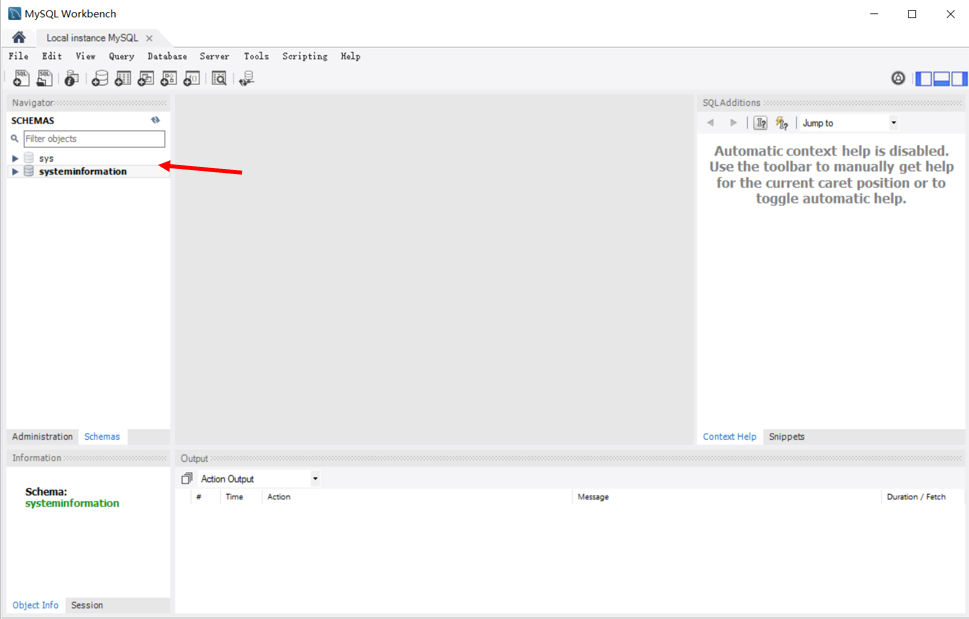Create a new view toolbar icon
The height and width of the screenshot is (619, 969).
146,78
